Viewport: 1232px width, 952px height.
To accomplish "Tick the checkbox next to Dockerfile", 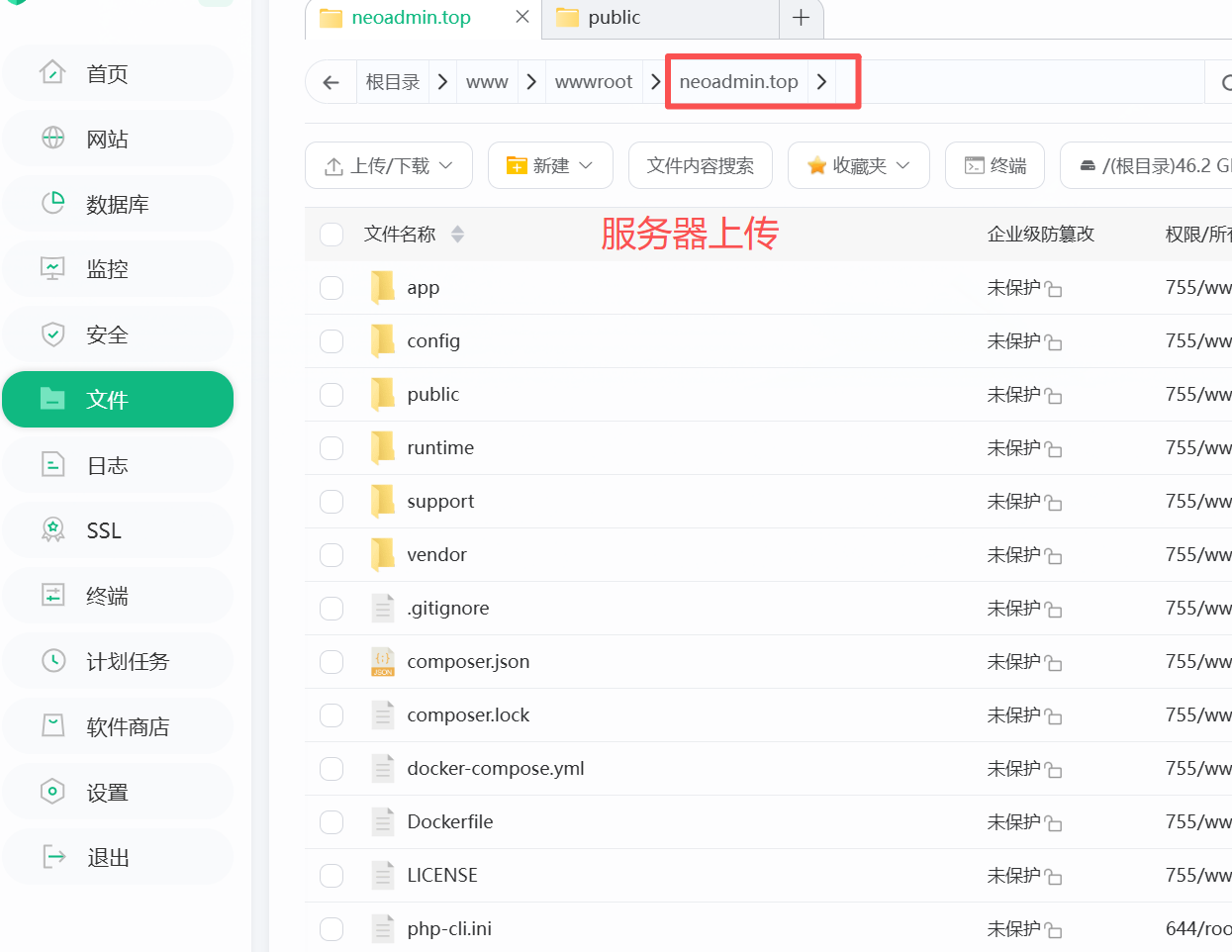I will coord(332,822).
